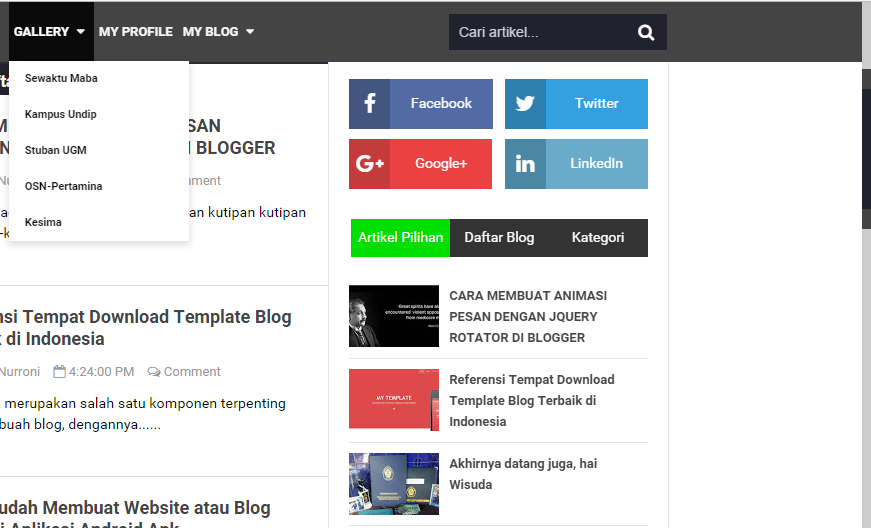The width and height of the screenshot is (871, 528).
Task: Click the Nurroni author link
Action: 20,371
